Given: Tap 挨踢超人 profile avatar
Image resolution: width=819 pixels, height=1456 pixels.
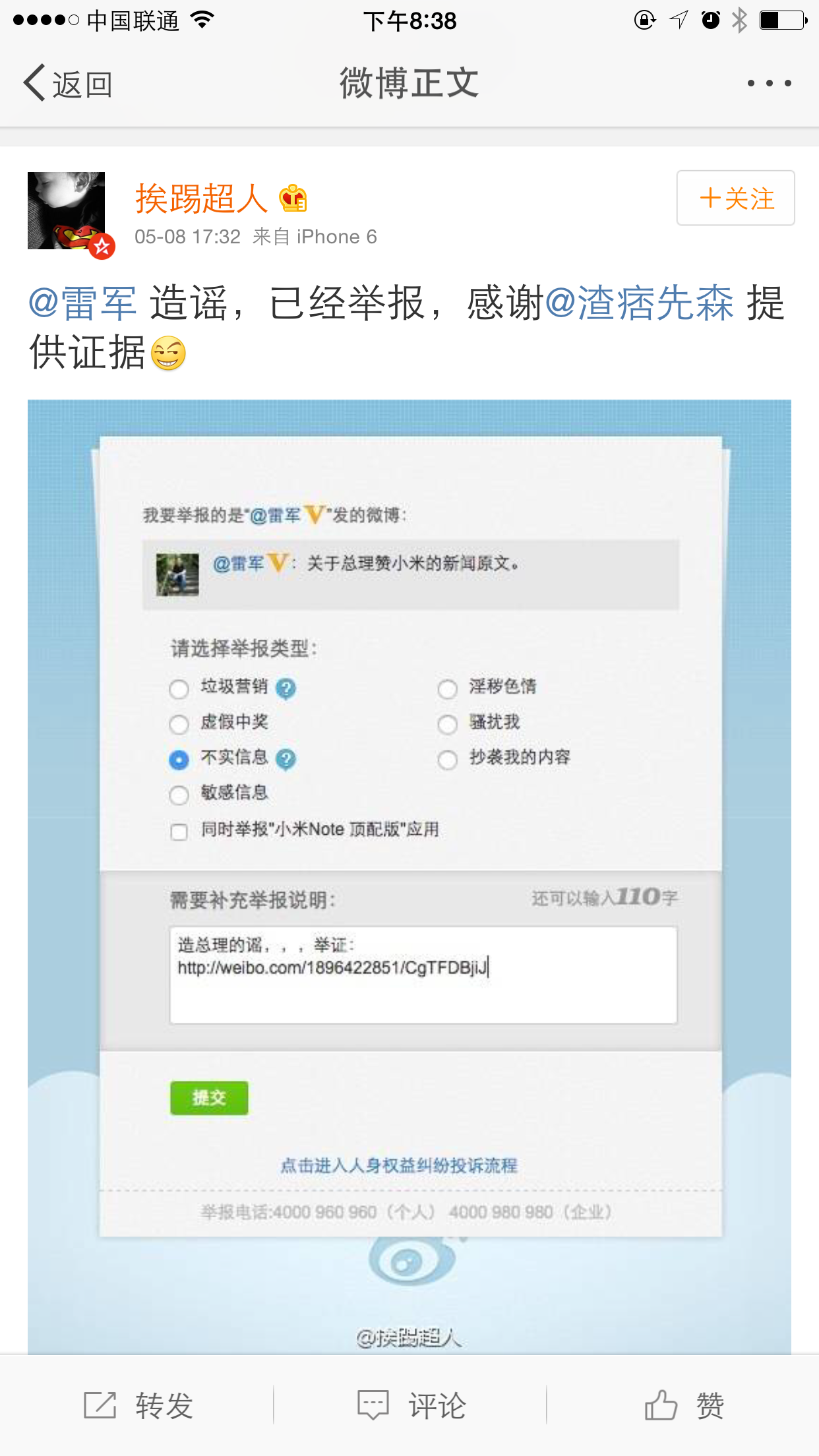Looking at the screenshot, I should [x=66, y=211].
